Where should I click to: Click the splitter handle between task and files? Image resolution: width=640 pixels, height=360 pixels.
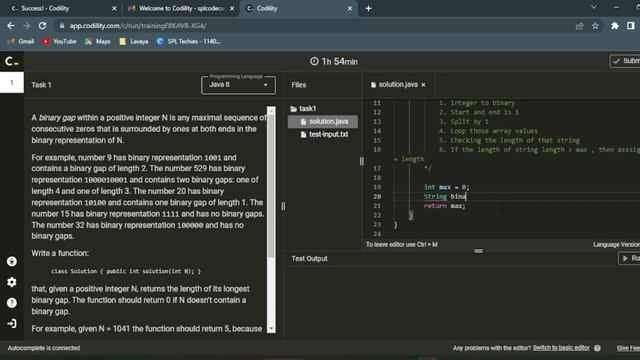click(283, 206)
